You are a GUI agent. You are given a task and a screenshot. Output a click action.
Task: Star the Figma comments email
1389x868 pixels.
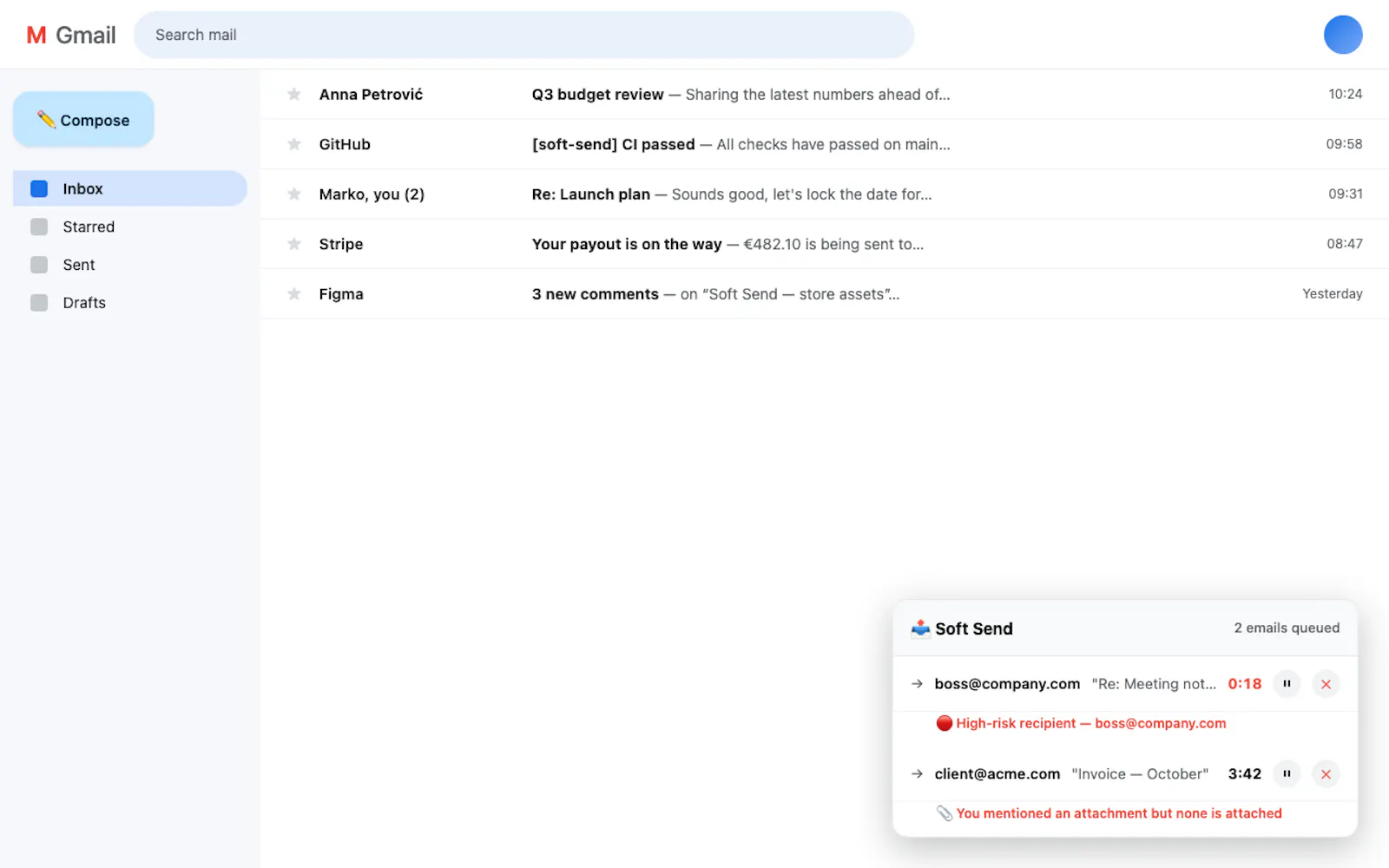pyautogui.click(x=294, y=293)
